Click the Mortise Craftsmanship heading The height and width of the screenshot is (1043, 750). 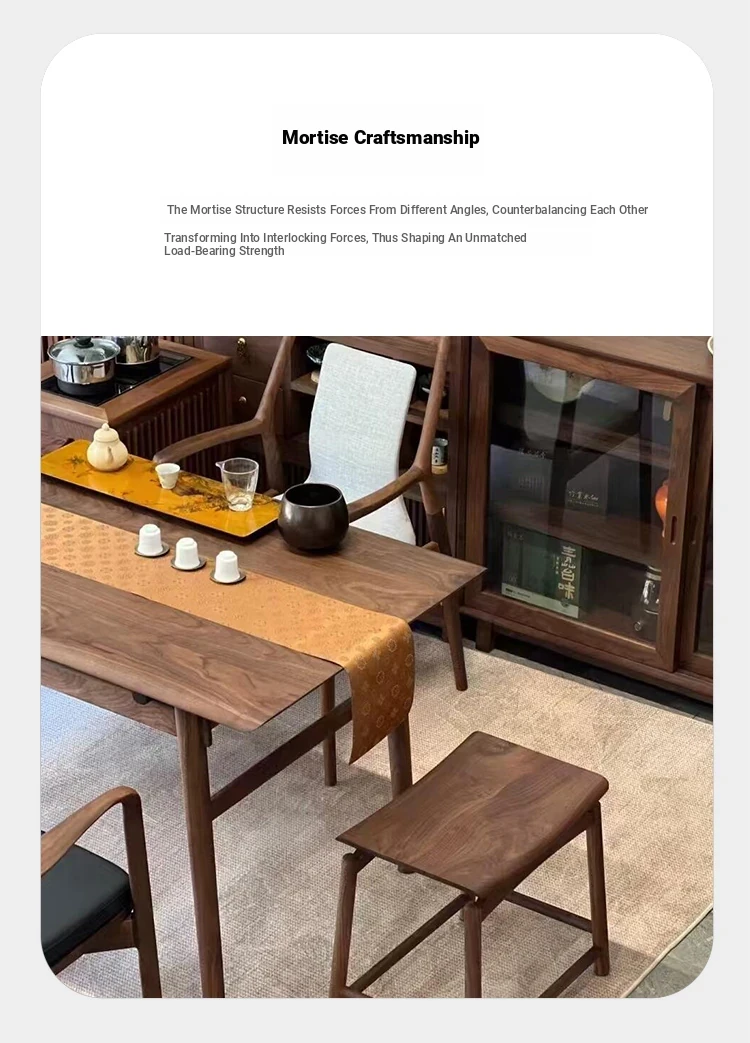380,138
